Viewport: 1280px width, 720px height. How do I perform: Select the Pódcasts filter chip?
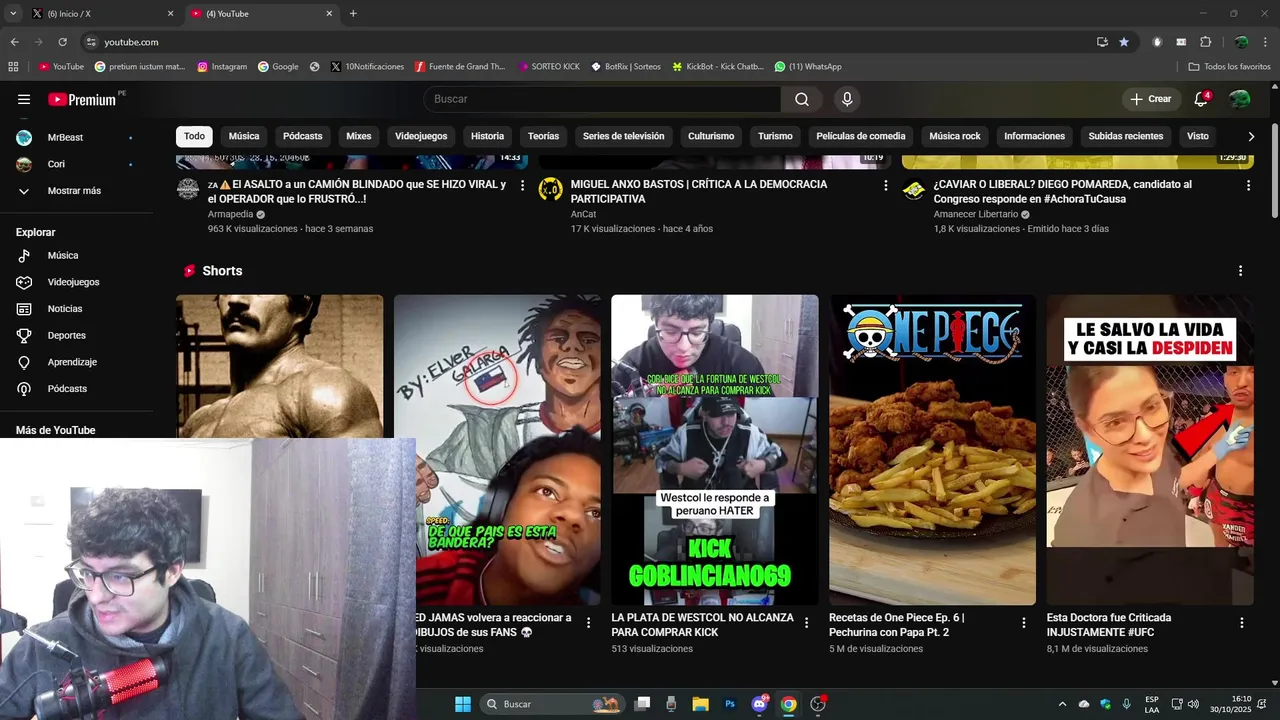click(303, 136)
